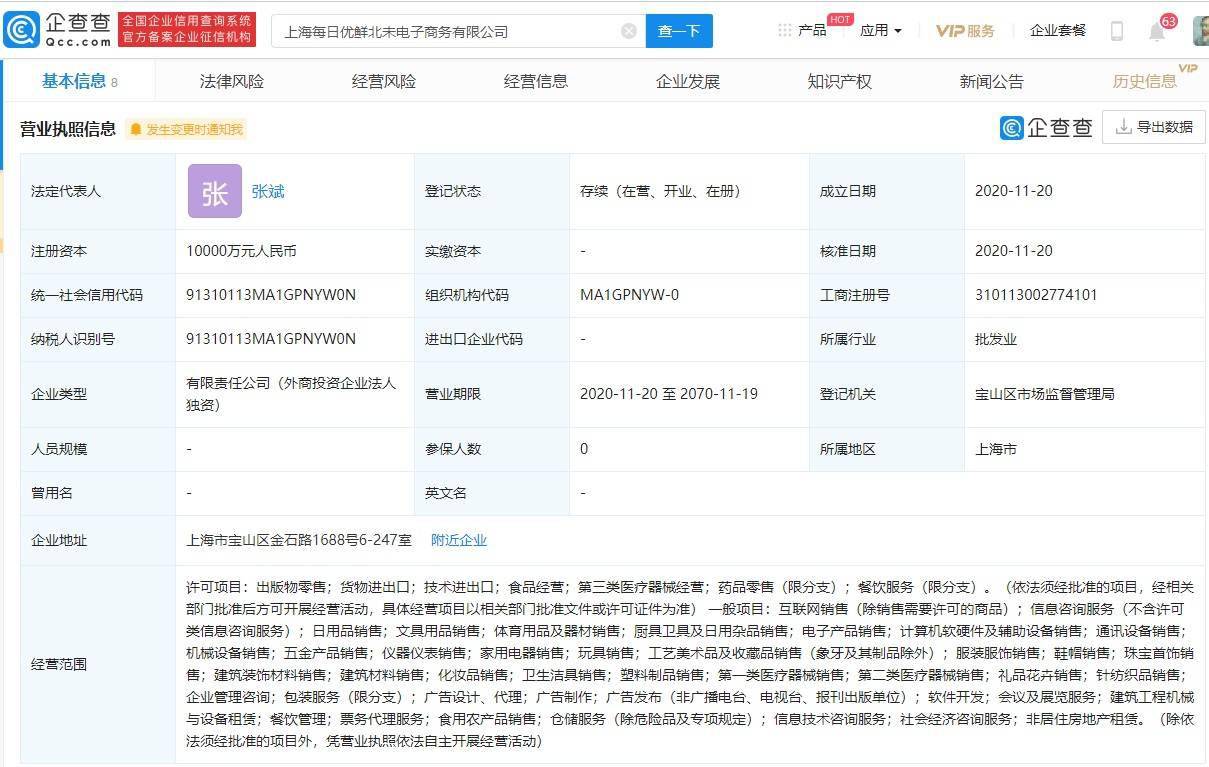Open VIP服务 page

[965, 31]
